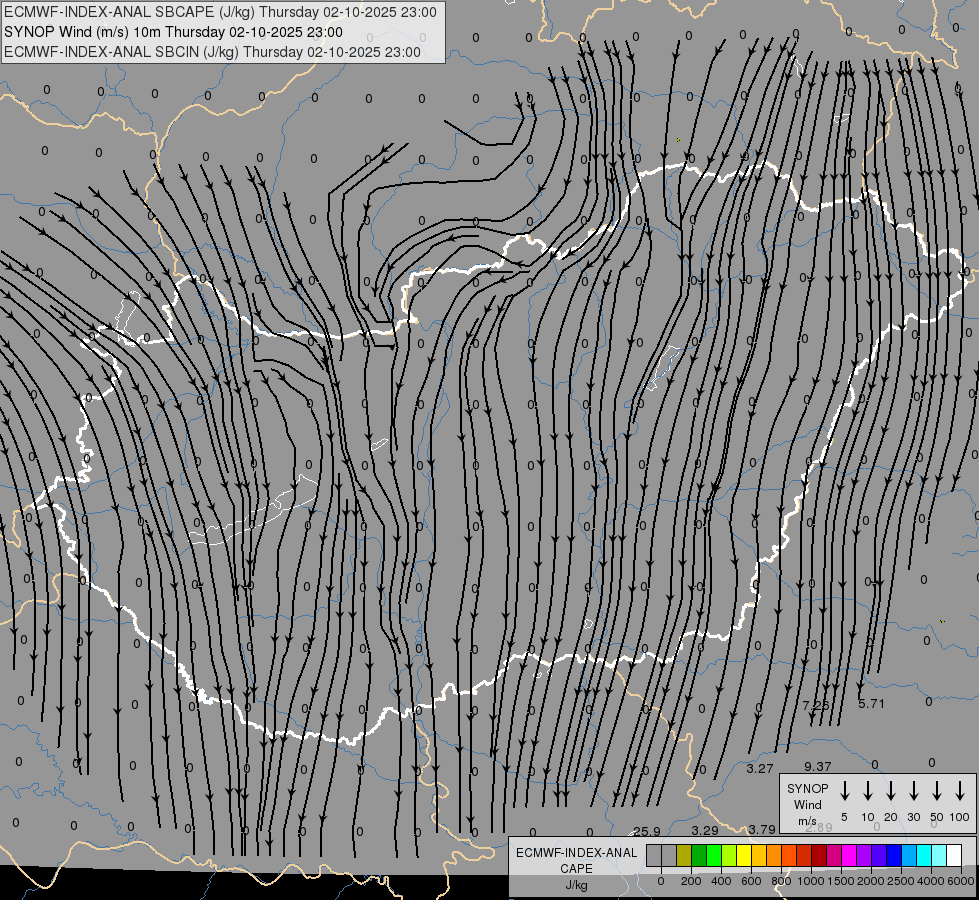Select the SYNOP Wind 10m title line
Screen dimensions: 979x900
click(173, 32)
